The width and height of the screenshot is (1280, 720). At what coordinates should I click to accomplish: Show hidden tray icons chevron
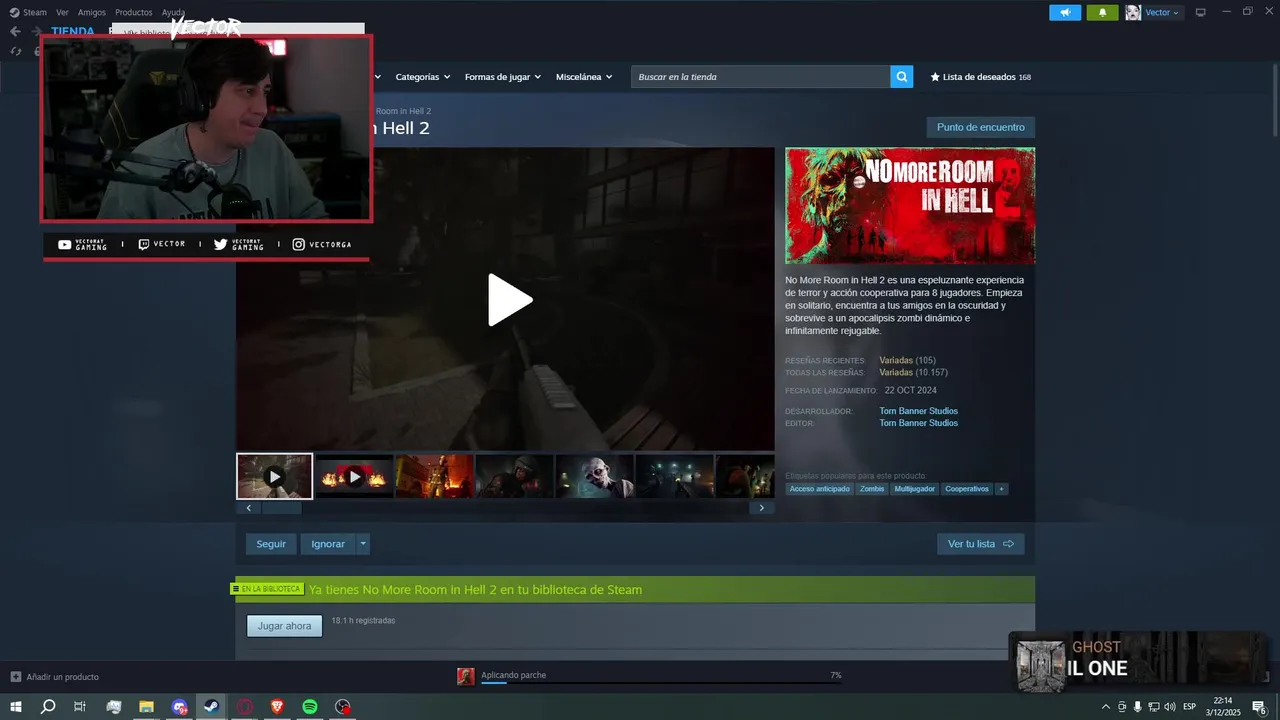pyautogui.click(x=1105, y=707)
